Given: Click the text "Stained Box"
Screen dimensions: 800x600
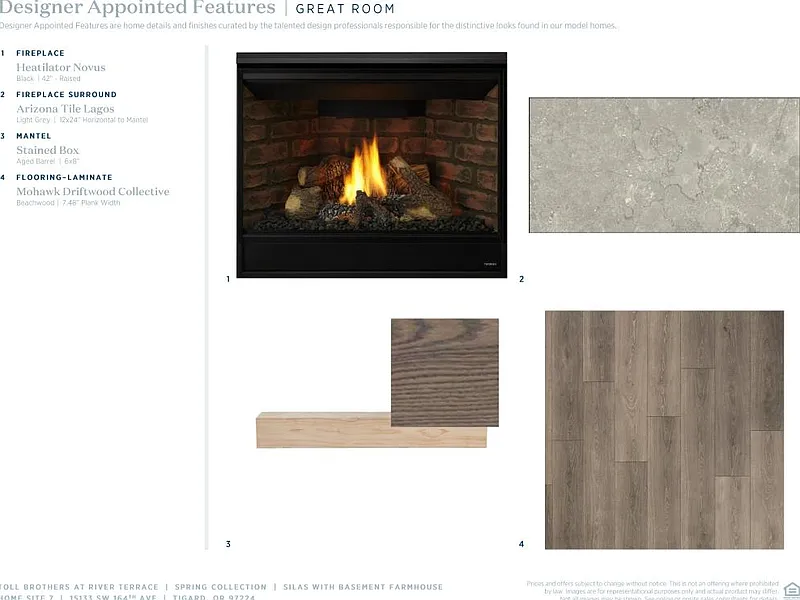Looking at the screenshot, I should (x=47, y=150).
